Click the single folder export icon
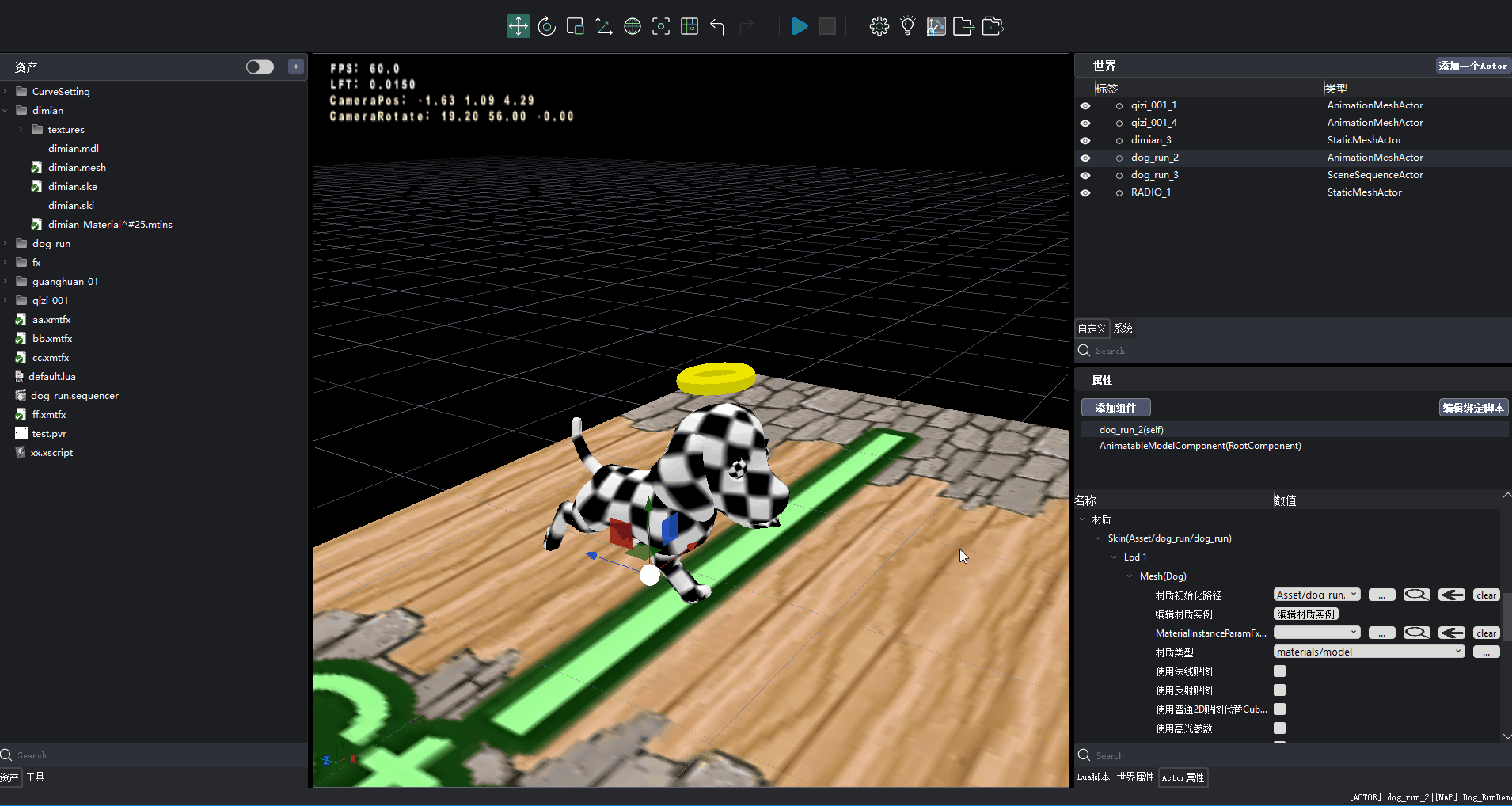This screenshot has height=806, width=1512. point(963,26)
